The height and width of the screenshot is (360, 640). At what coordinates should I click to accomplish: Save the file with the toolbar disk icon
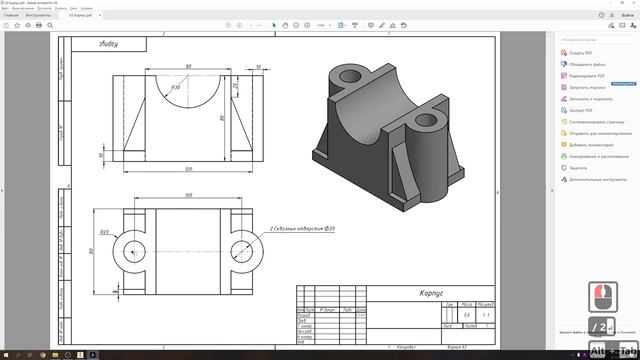pyautogui.click(x=6, y=25)
